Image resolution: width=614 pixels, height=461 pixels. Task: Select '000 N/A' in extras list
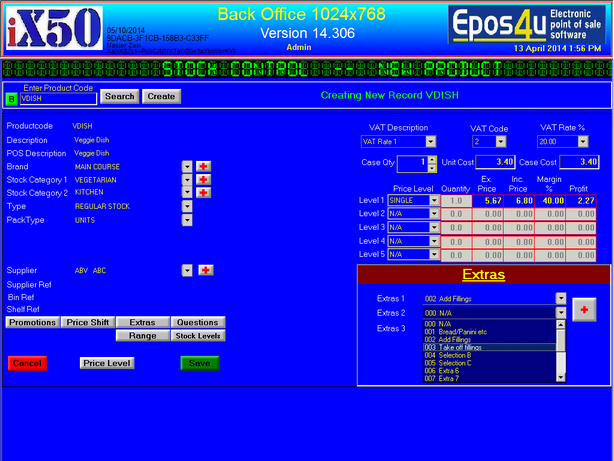(x=489, y=324)
